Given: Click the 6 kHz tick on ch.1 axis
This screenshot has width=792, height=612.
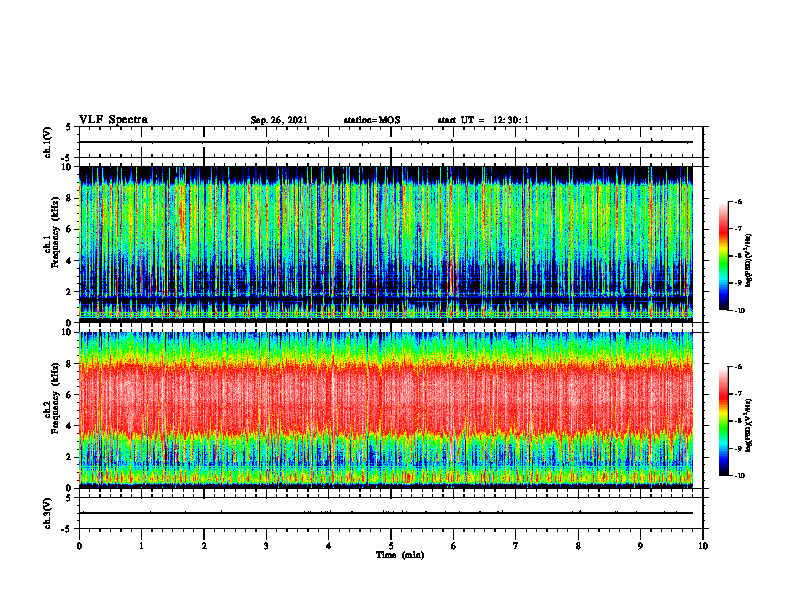Looking at the screenshot, I should [x=70, y=229].
